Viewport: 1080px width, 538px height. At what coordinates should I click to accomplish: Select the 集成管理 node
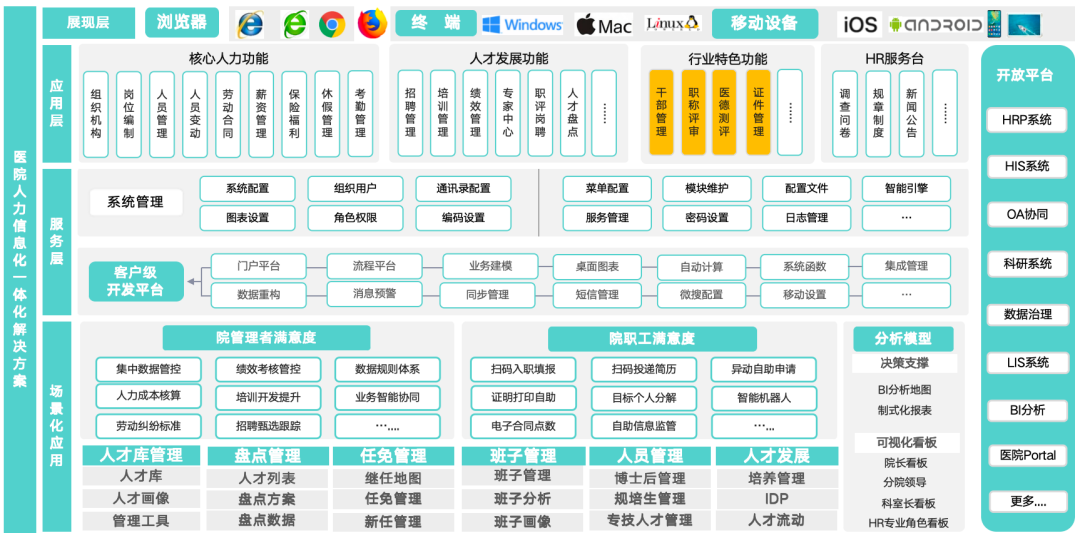tap(906, 266)
